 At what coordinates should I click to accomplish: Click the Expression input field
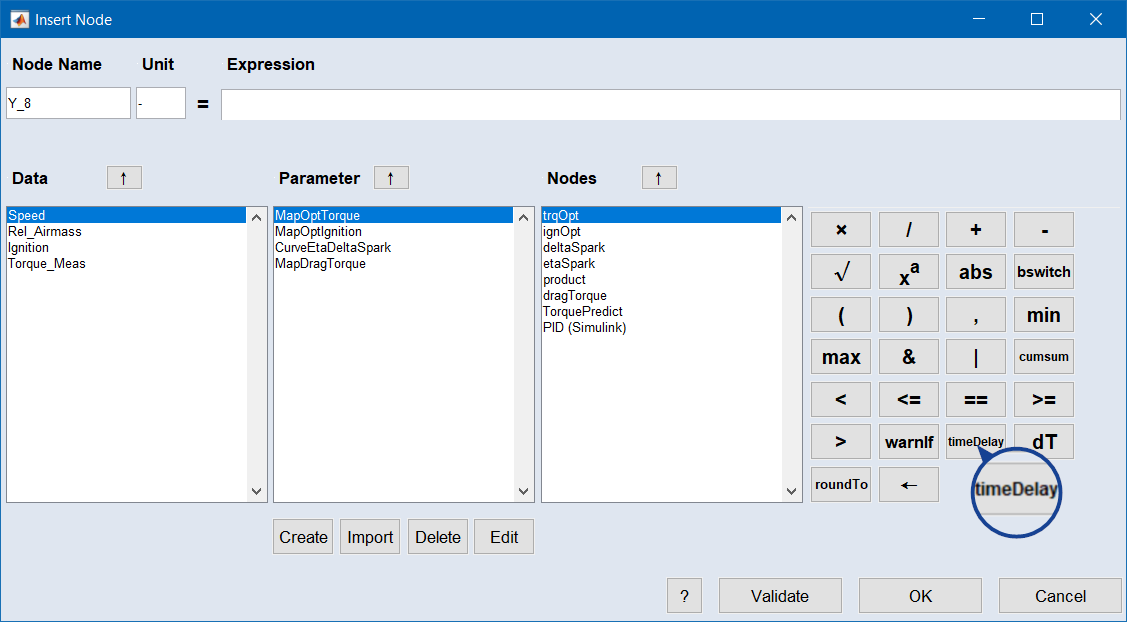(x=670, y=104)
